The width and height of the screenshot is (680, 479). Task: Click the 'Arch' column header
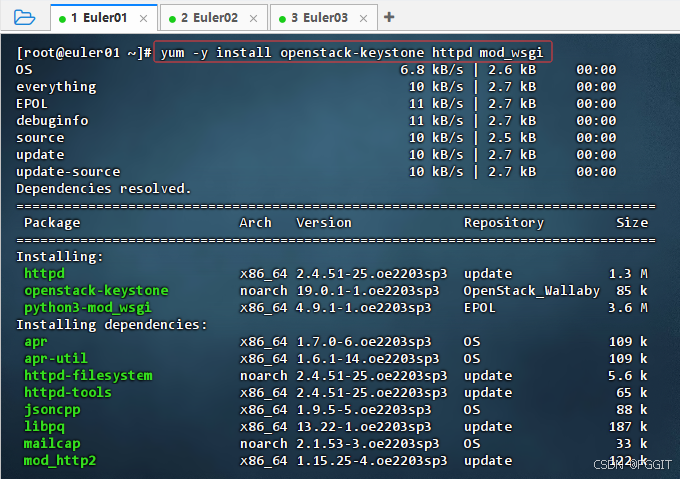coord(255,222)
